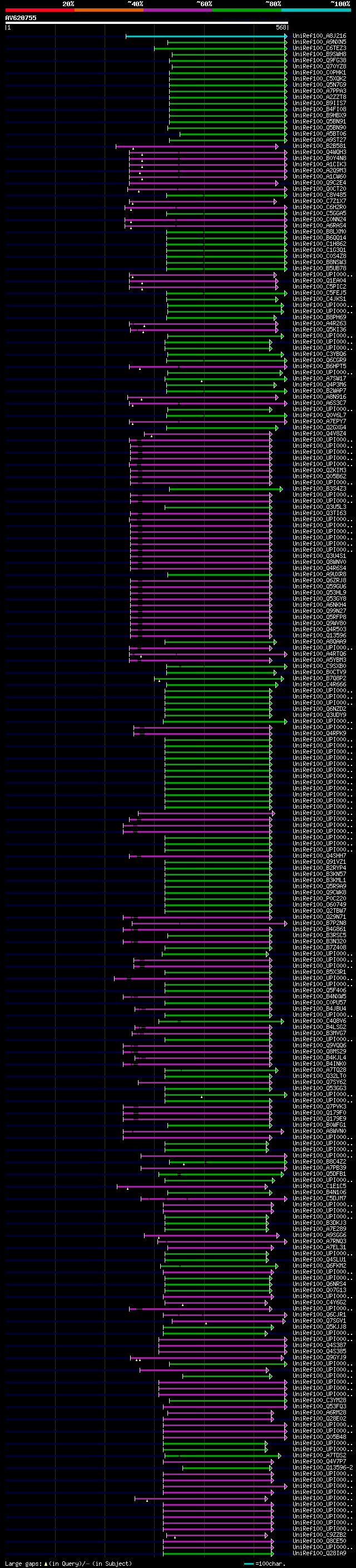Select hit UniRef100_A5BT06
This screenshot has height=1568, width=356.
point(319,133)
